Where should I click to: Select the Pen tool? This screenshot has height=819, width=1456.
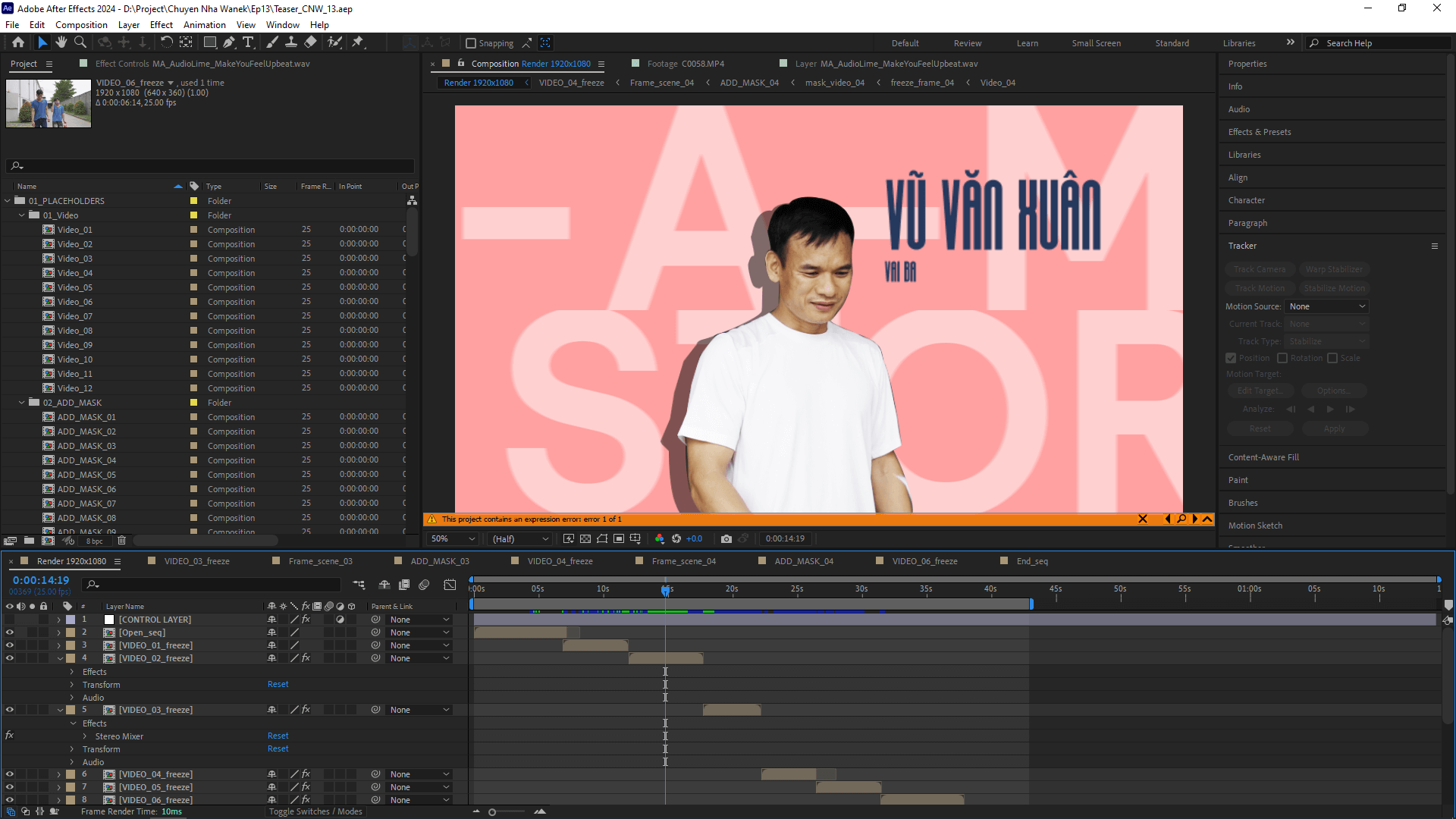(x=229, y=42)
